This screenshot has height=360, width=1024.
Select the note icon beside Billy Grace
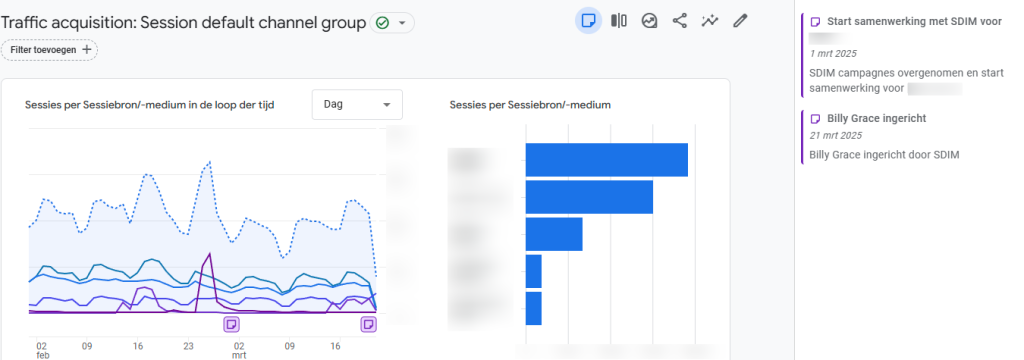(815, 118)
